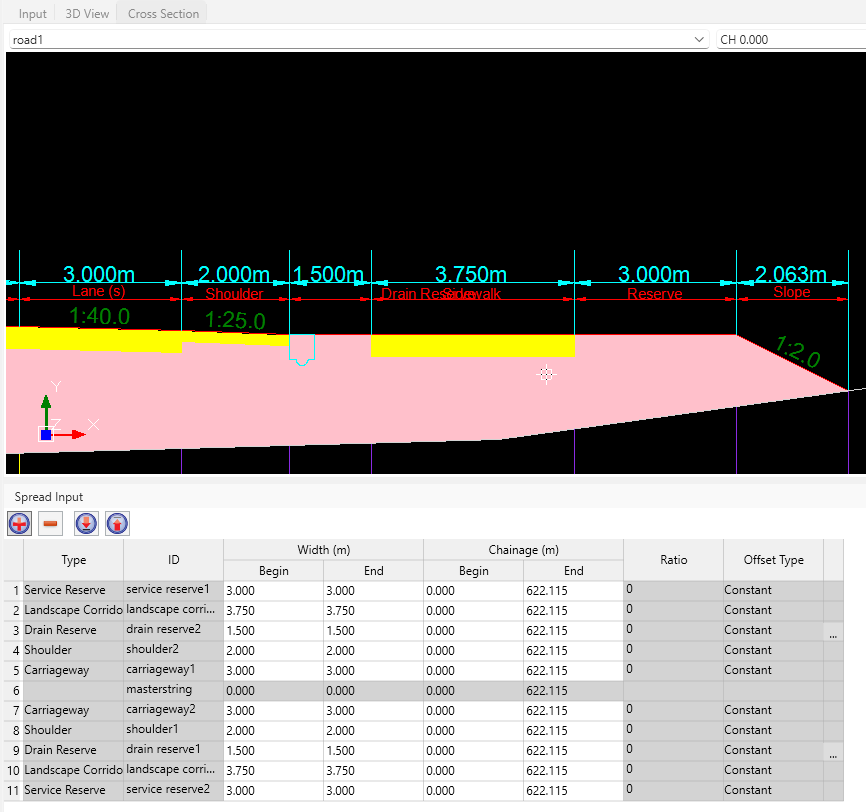
Task: Click the 1:25.0 crossfall label
Action: tap(235, 320)
